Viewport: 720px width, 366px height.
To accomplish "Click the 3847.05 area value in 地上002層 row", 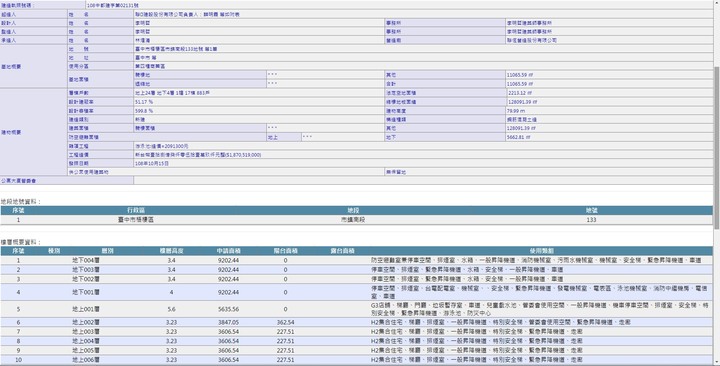I will click(x=228, y=322).
